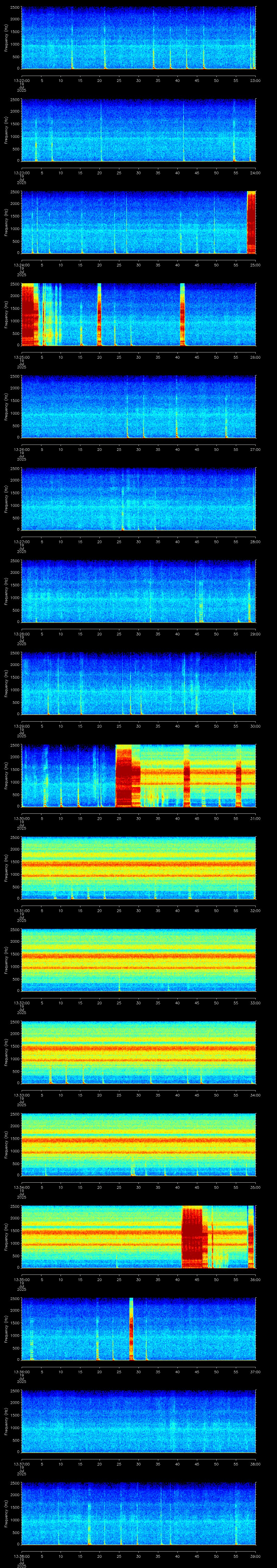Click the 13:25:00 start time label

(x=21, y=357)
